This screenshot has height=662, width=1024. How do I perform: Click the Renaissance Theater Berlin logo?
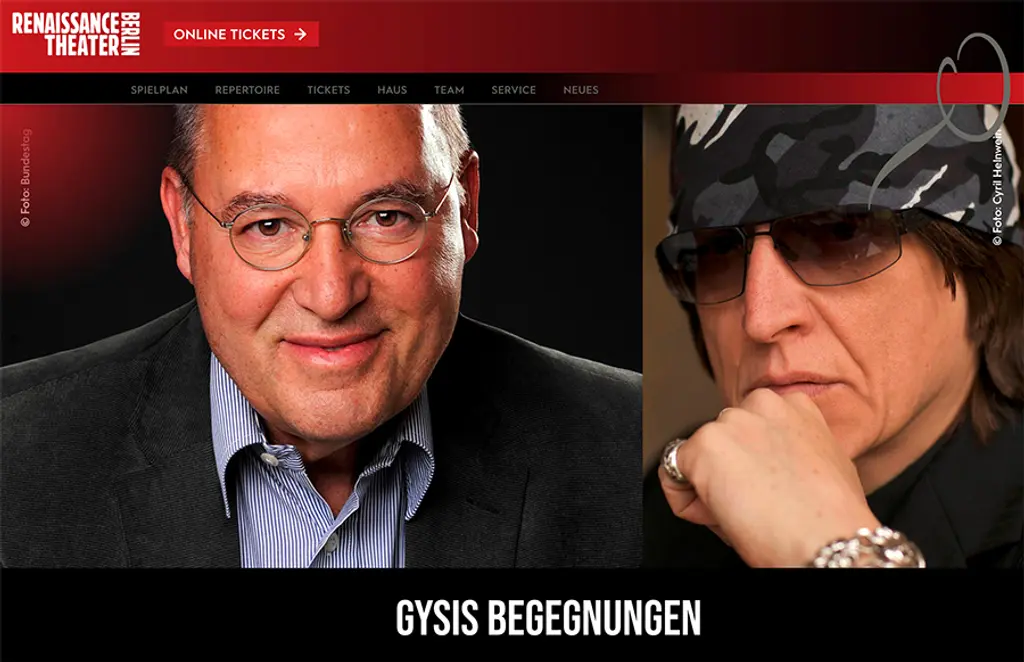pos(76,34)
